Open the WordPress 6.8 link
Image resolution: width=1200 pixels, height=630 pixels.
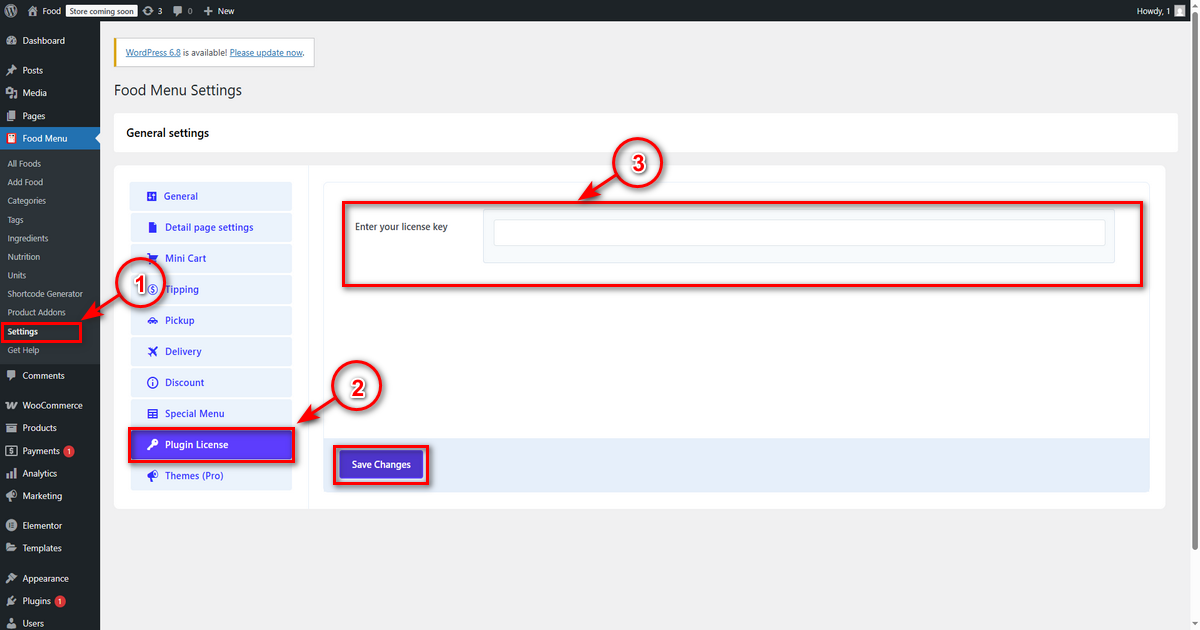(153, 52)
